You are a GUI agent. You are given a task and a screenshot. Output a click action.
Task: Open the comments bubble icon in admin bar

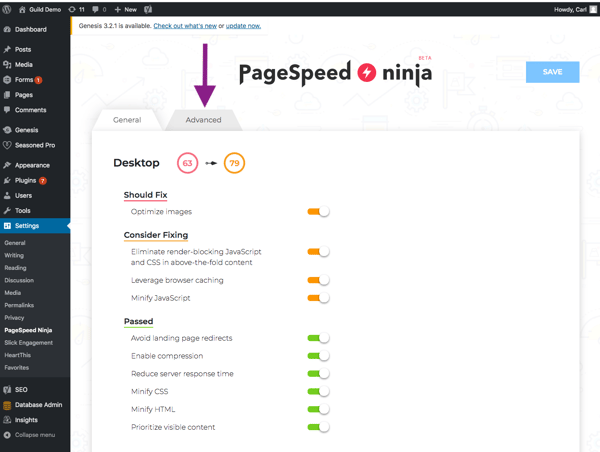point(95,10)
